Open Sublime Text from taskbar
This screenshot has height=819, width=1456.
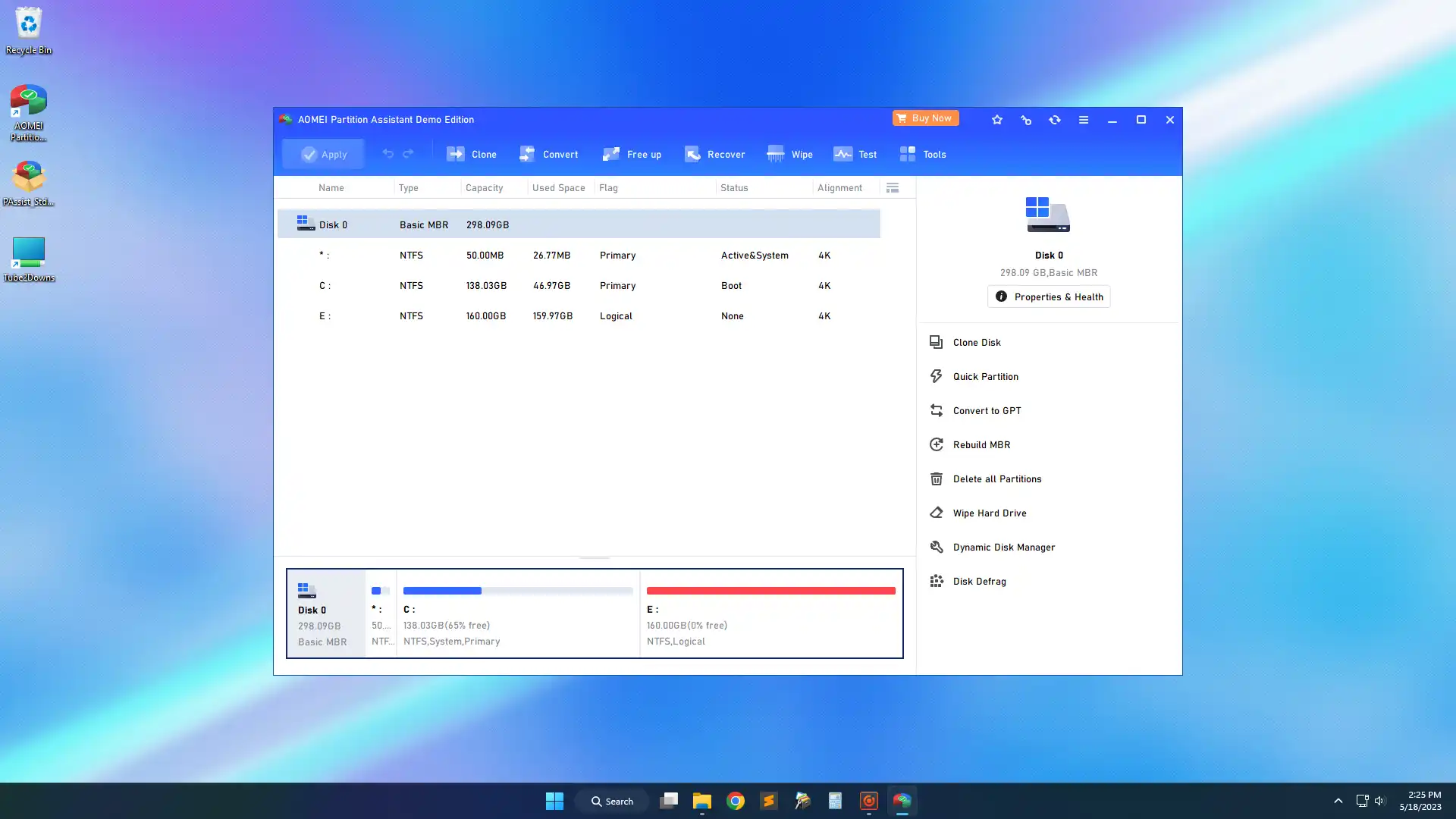tap(768, 801)
